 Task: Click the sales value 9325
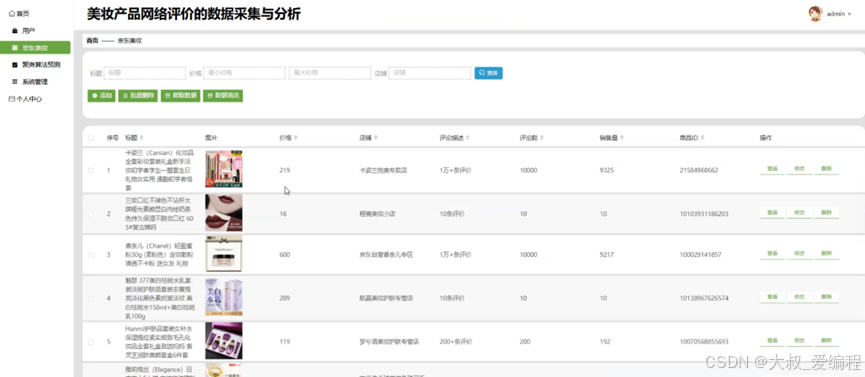pos(606,171)
